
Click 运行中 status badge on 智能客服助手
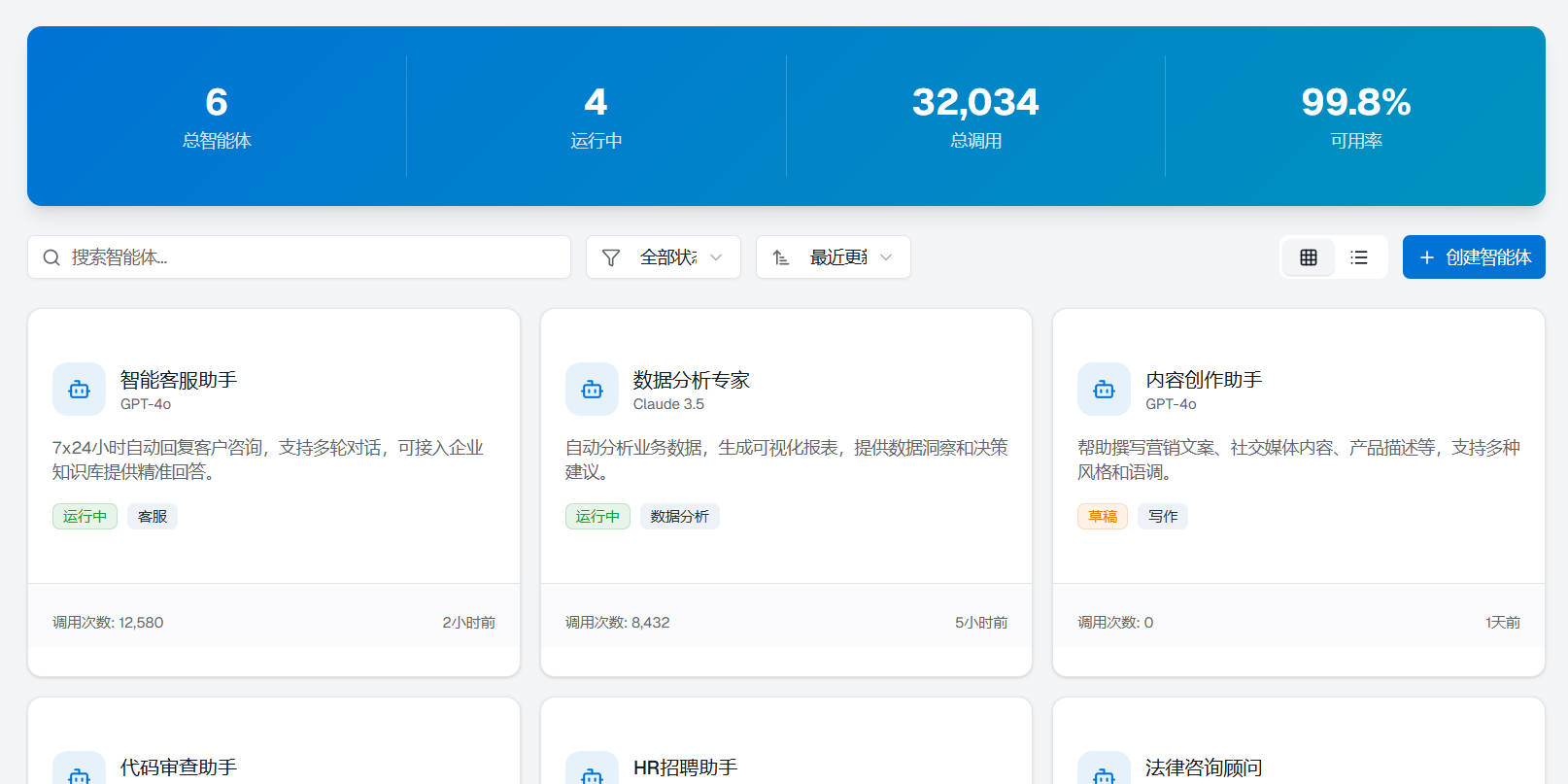coord(85,516)
